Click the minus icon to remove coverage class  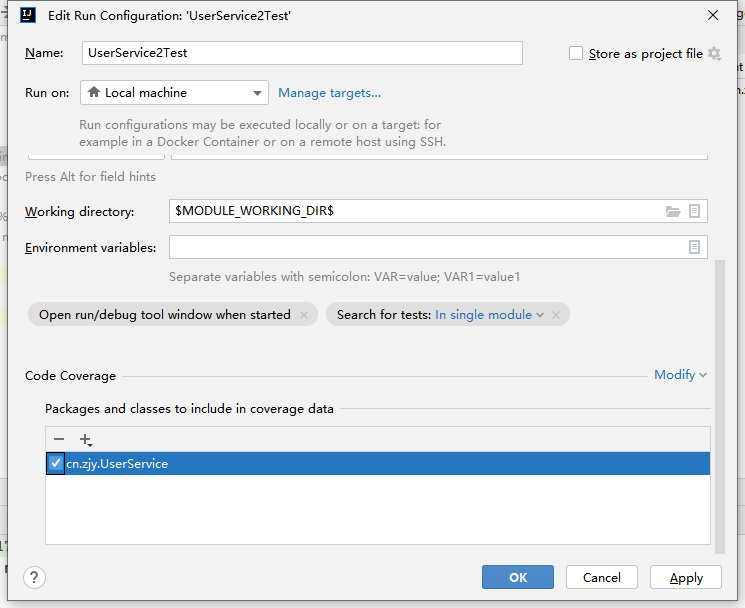click(x=59, y=439)
